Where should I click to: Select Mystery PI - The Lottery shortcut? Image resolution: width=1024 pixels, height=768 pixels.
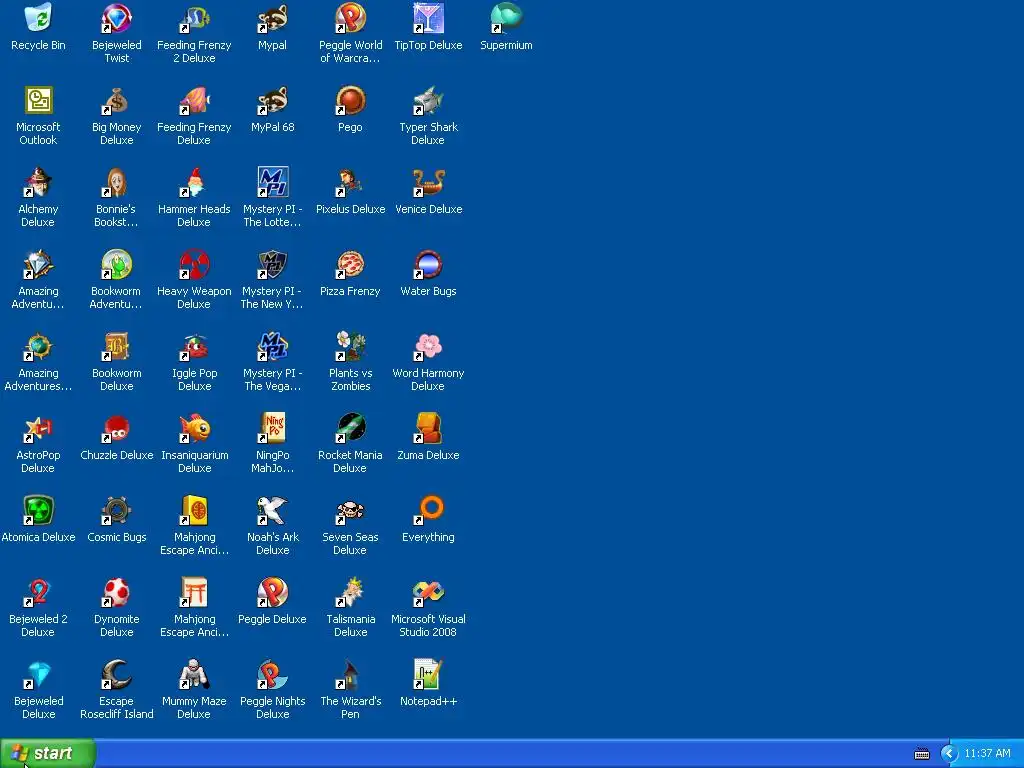click(272, 182)
